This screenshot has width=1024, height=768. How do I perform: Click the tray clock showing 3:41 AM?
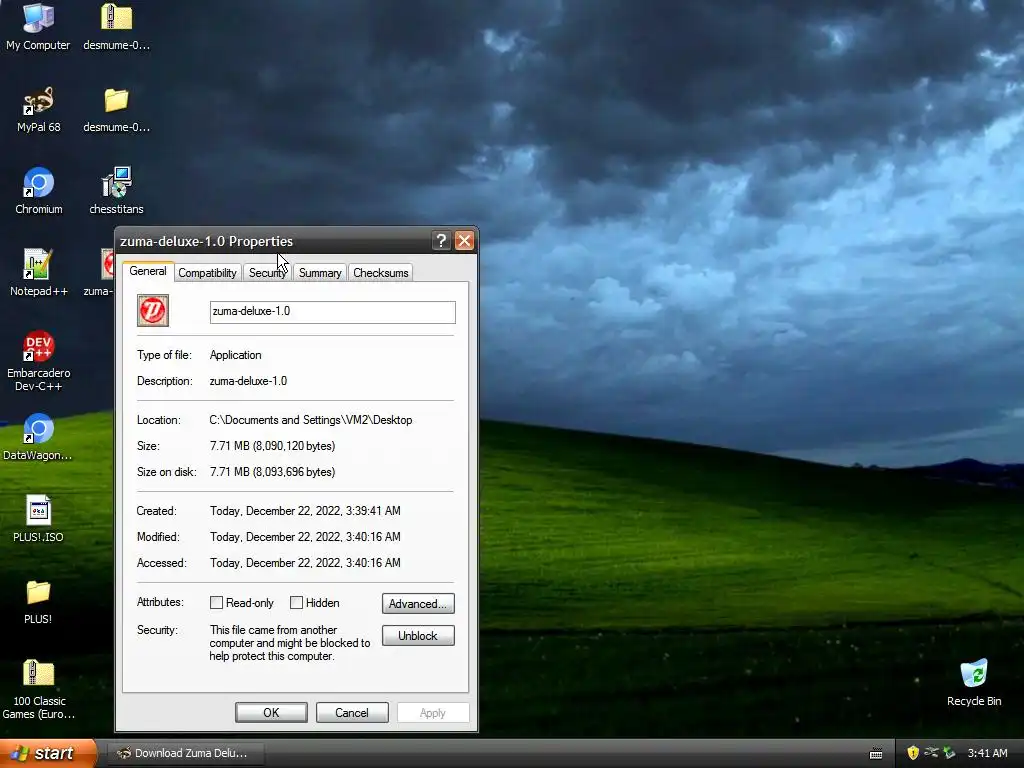click(x=987, y=753)
